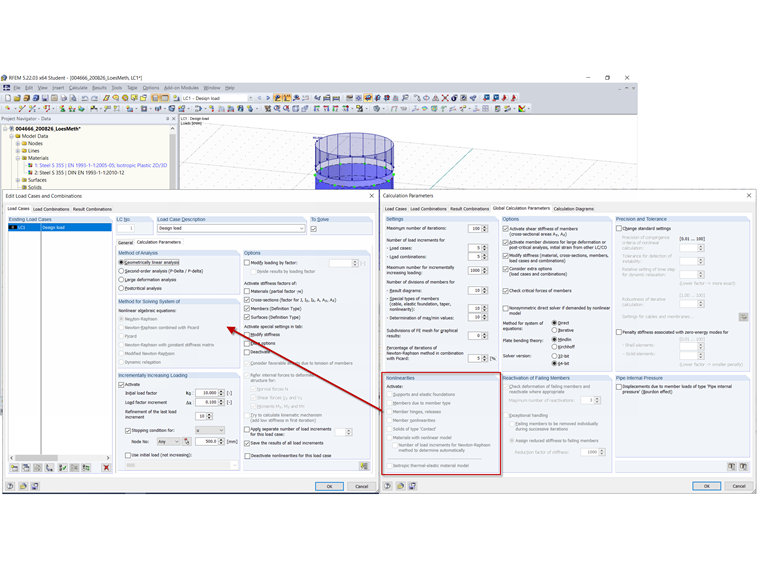Viewport: 760px width, 570px height.
Task: Open the Calculate menu
Action: 78,88
